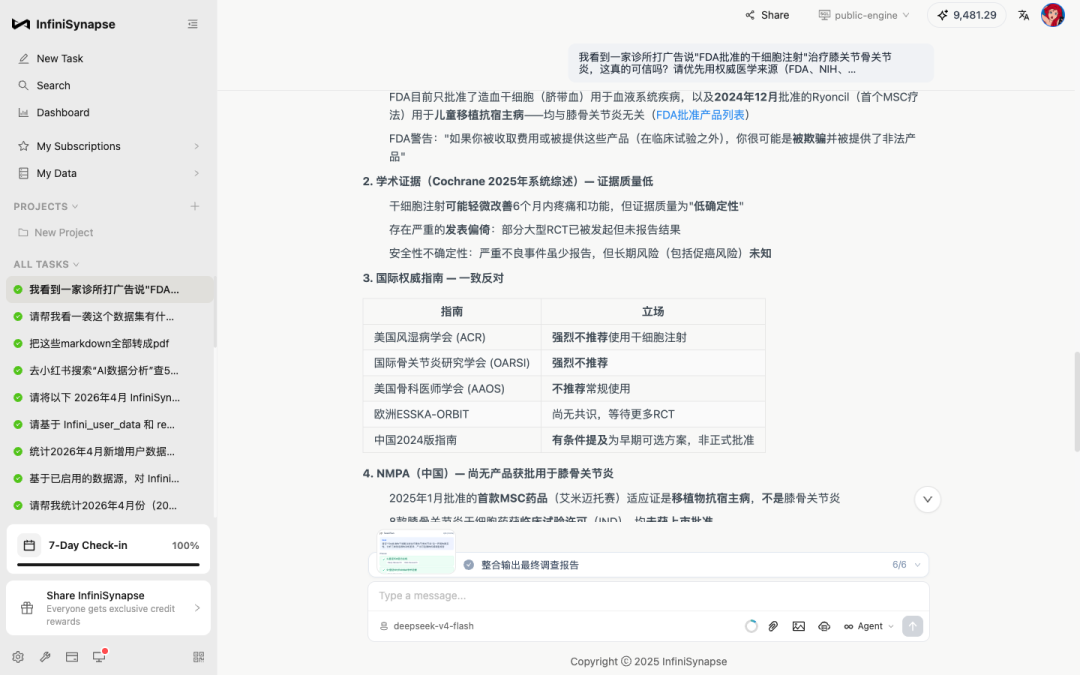Viewport: 1080px width, 675px height.
Task: Open the wrench tools icon
Action: point(45,657)
